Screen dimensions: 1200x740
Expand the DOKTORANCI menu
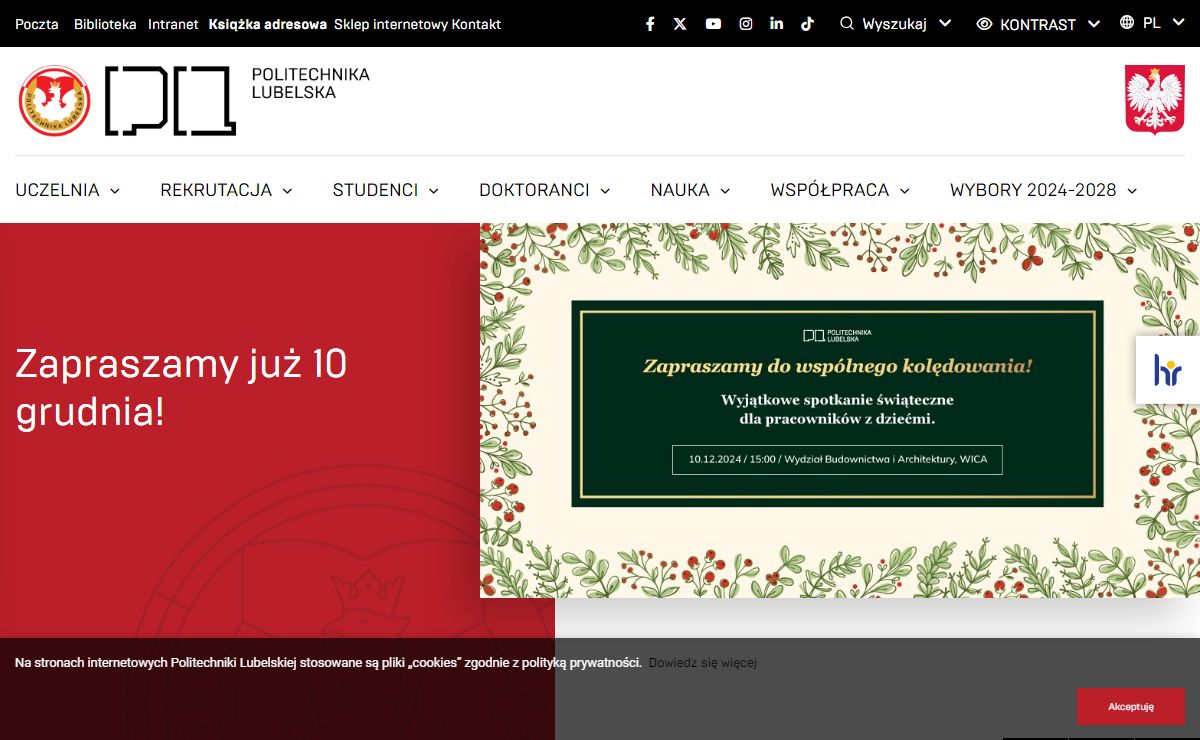coord(545,190)
